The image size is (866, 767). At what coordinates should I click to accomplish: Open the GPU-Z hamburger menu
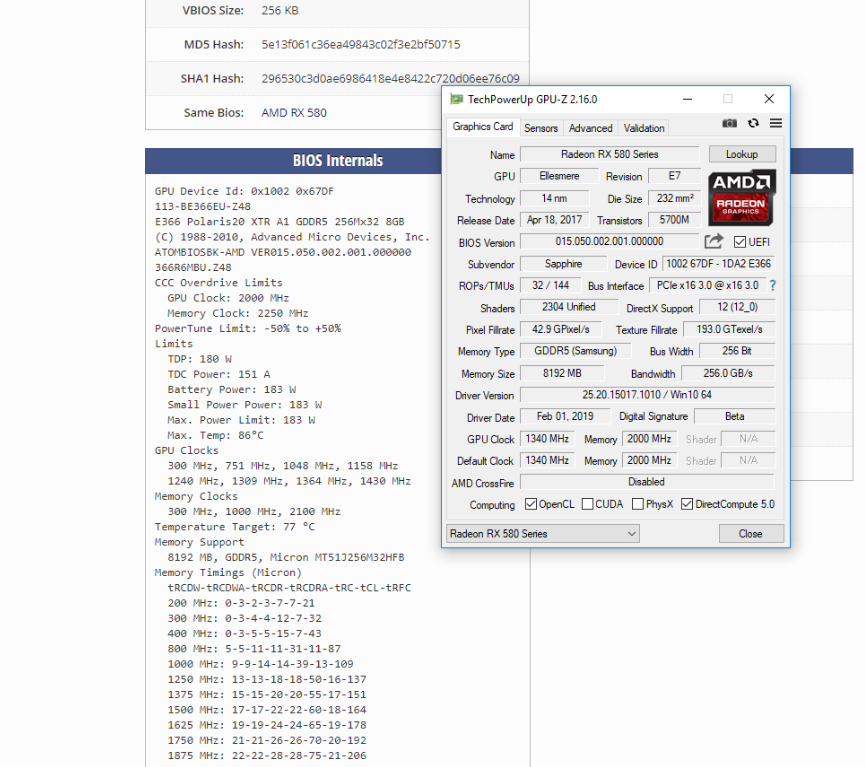coord(775,123)
